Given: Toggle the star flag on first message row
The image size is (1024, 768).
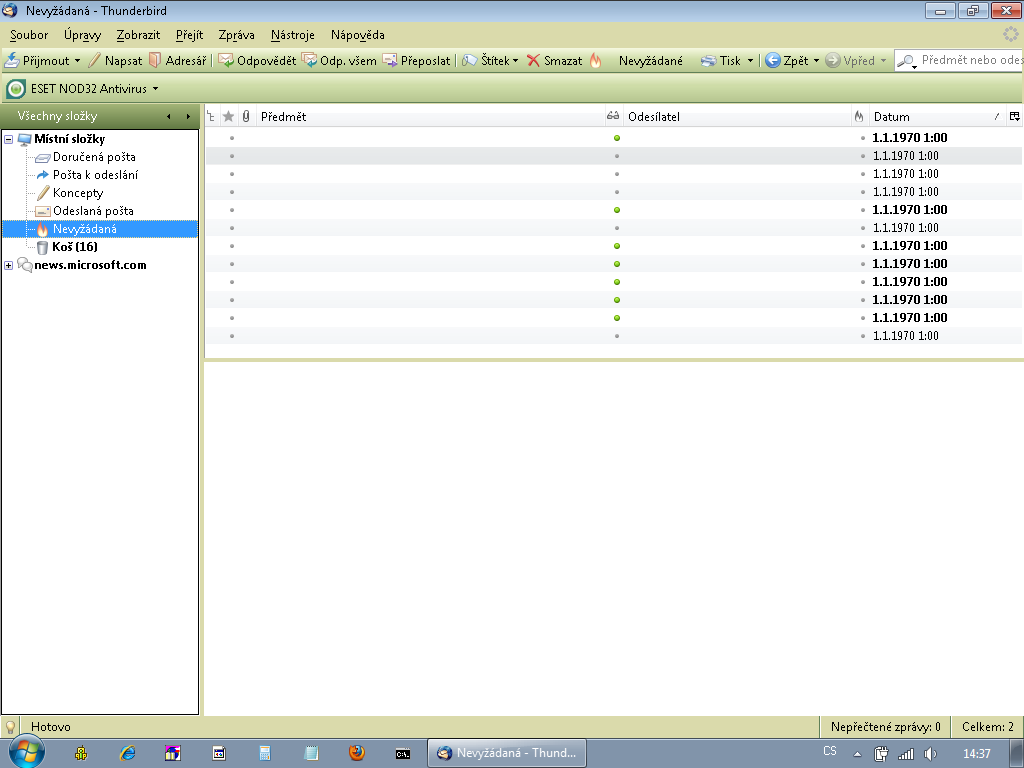Looking at the screenshot, I should pyautogui.click(x=231, y=138).
